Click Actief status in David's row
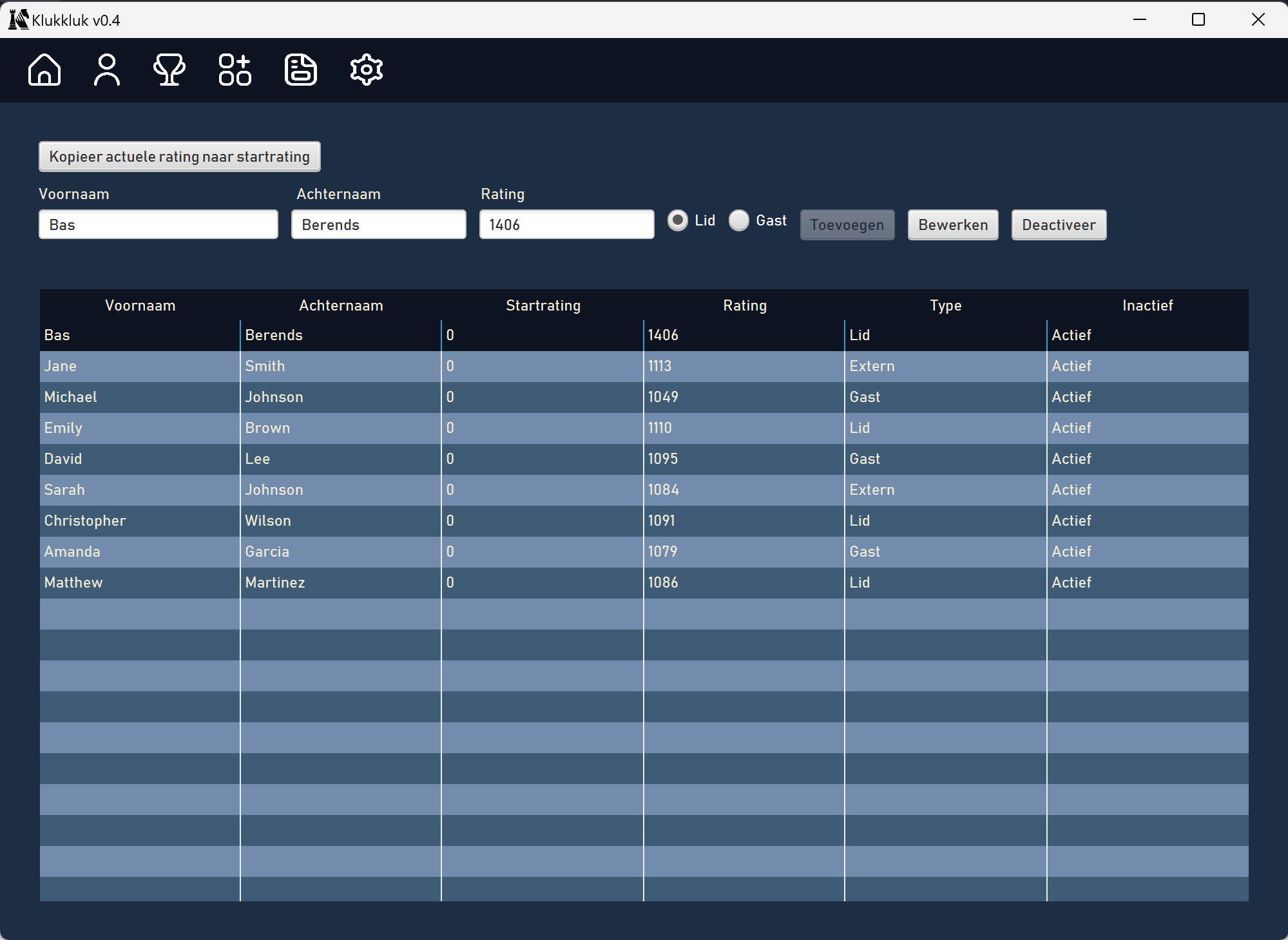 [x=1148, y=459]
